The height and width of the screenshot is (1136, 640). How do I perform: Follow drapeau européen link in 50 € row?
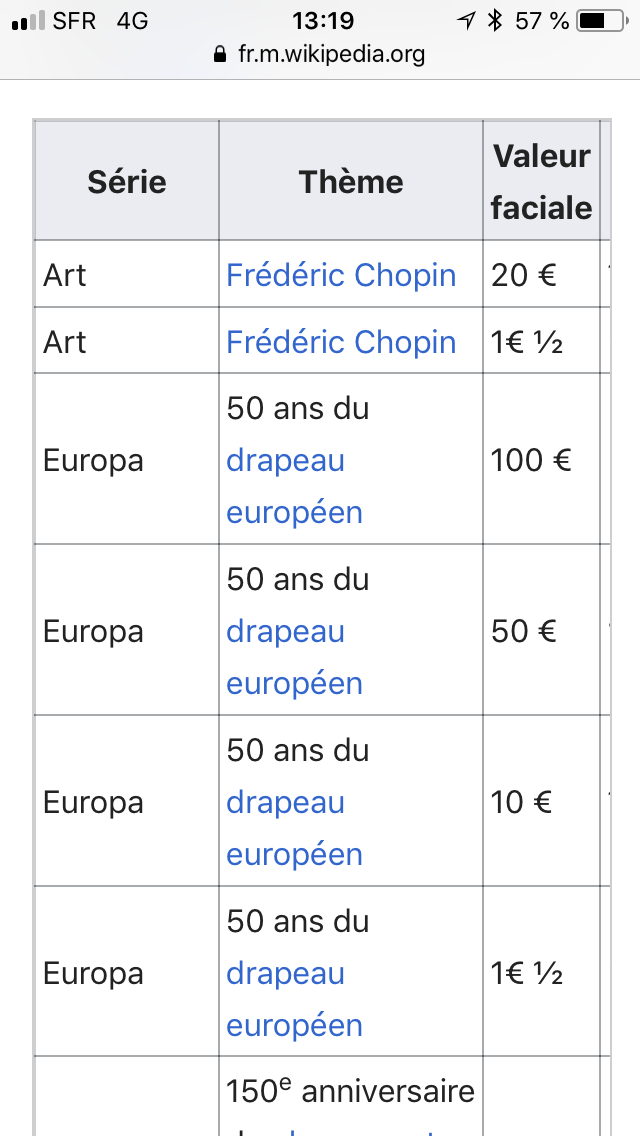(294, 658)
